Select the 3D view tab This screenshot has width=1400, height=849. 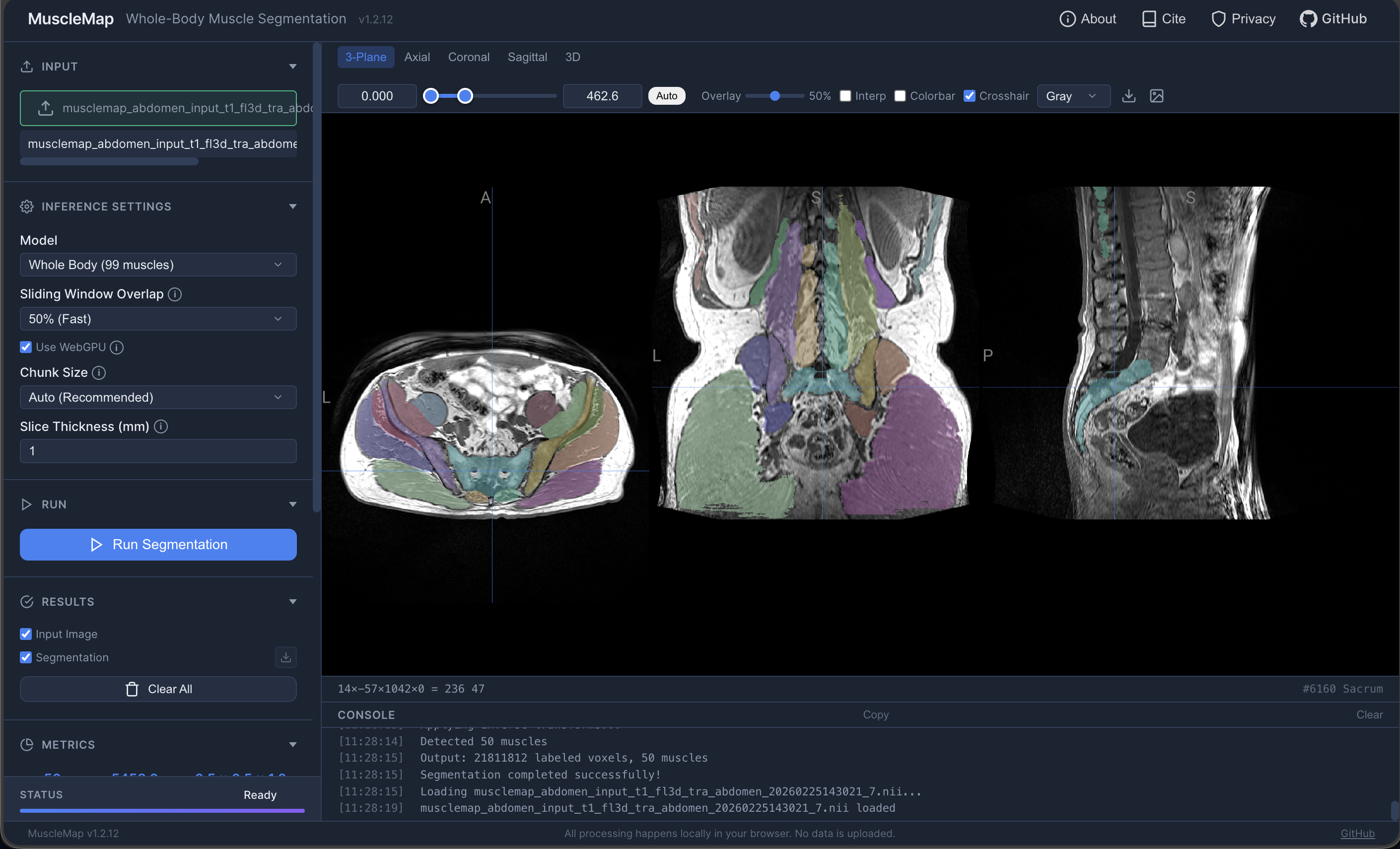[572, 56]
